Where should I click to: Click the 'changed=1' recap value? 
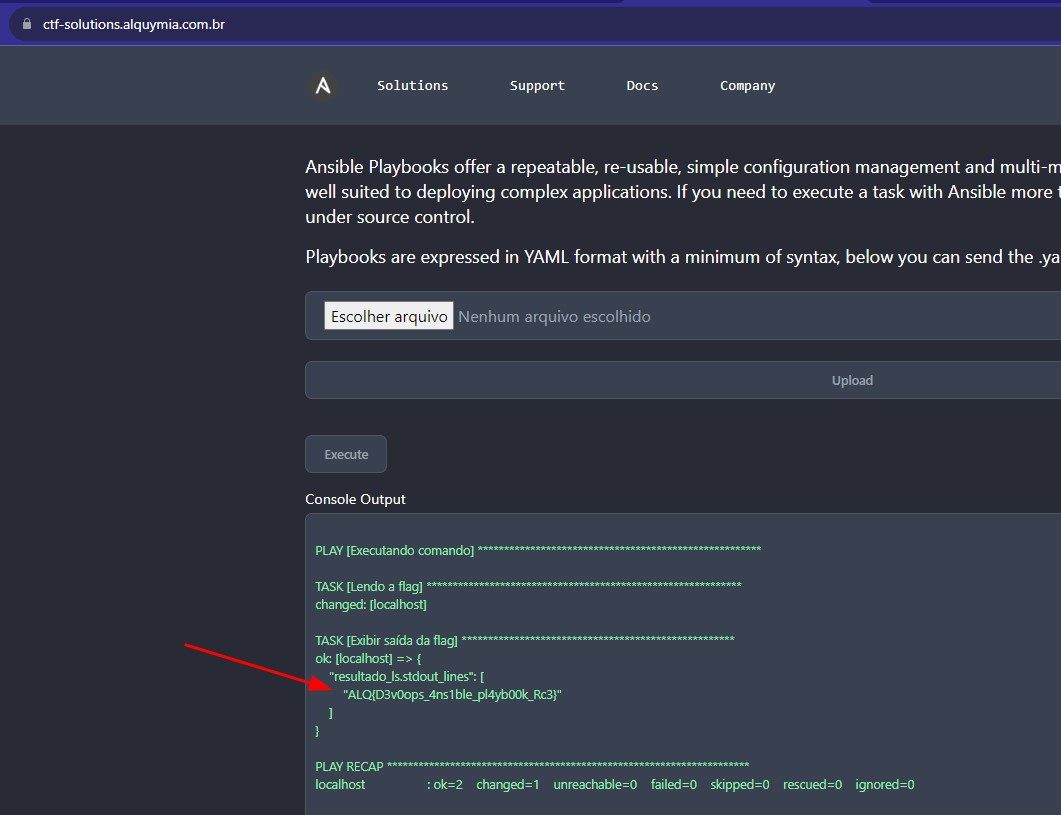pos(507,785)
